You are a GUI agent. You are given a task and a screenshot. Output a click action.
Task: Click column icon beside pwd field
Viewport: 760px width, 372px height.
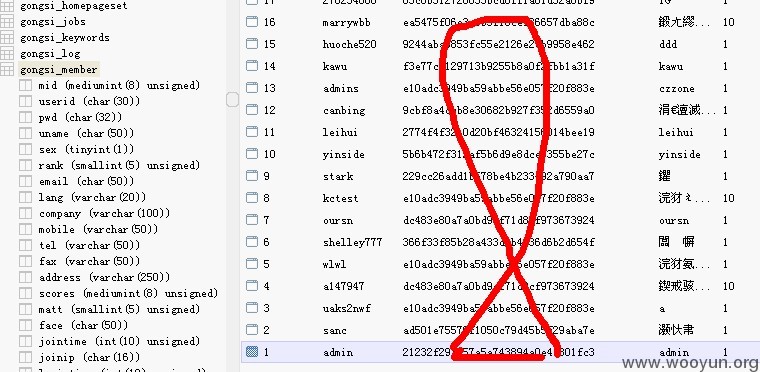coord(25,118)
